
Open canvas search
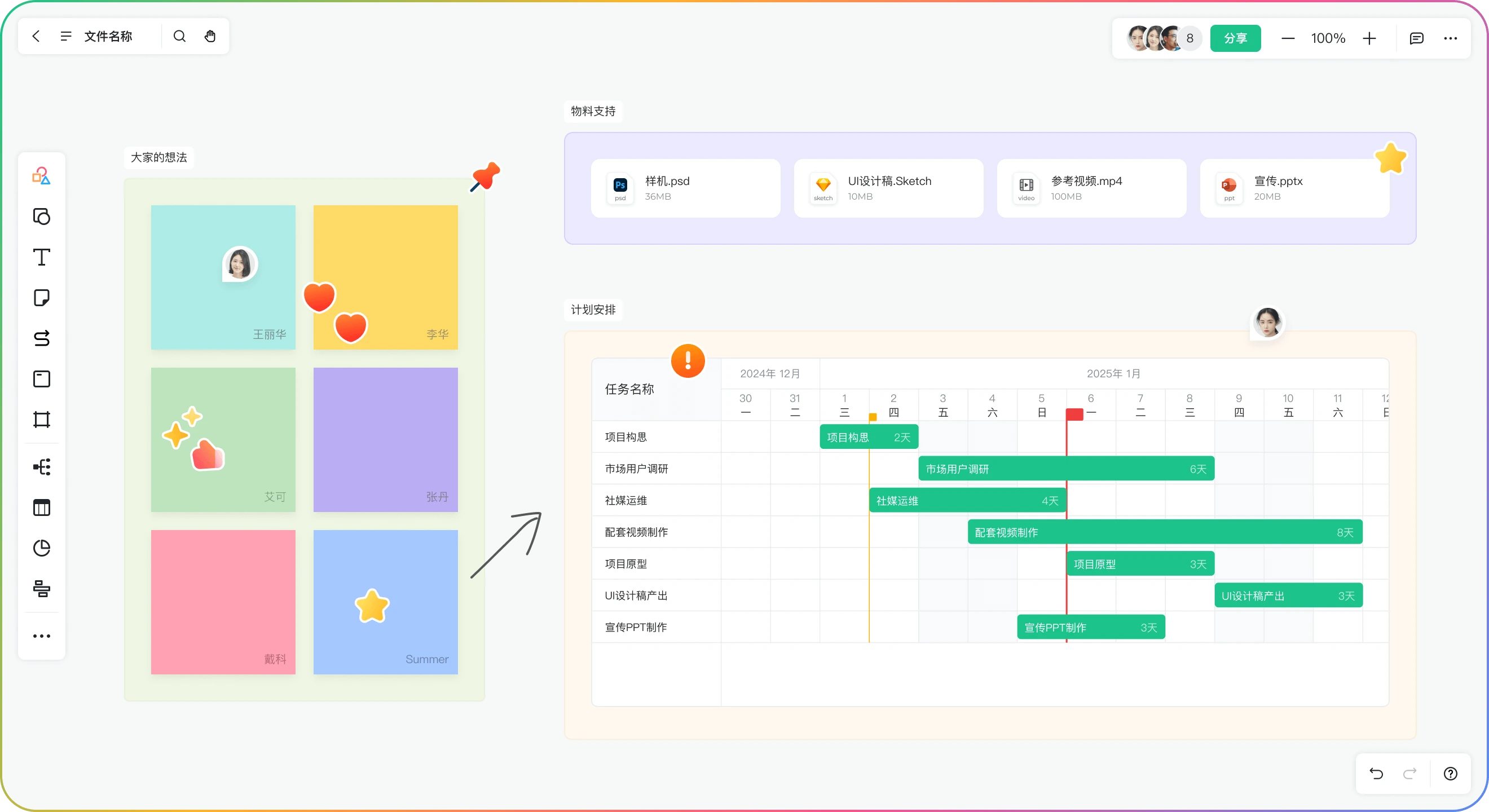[x=179, y=36]
